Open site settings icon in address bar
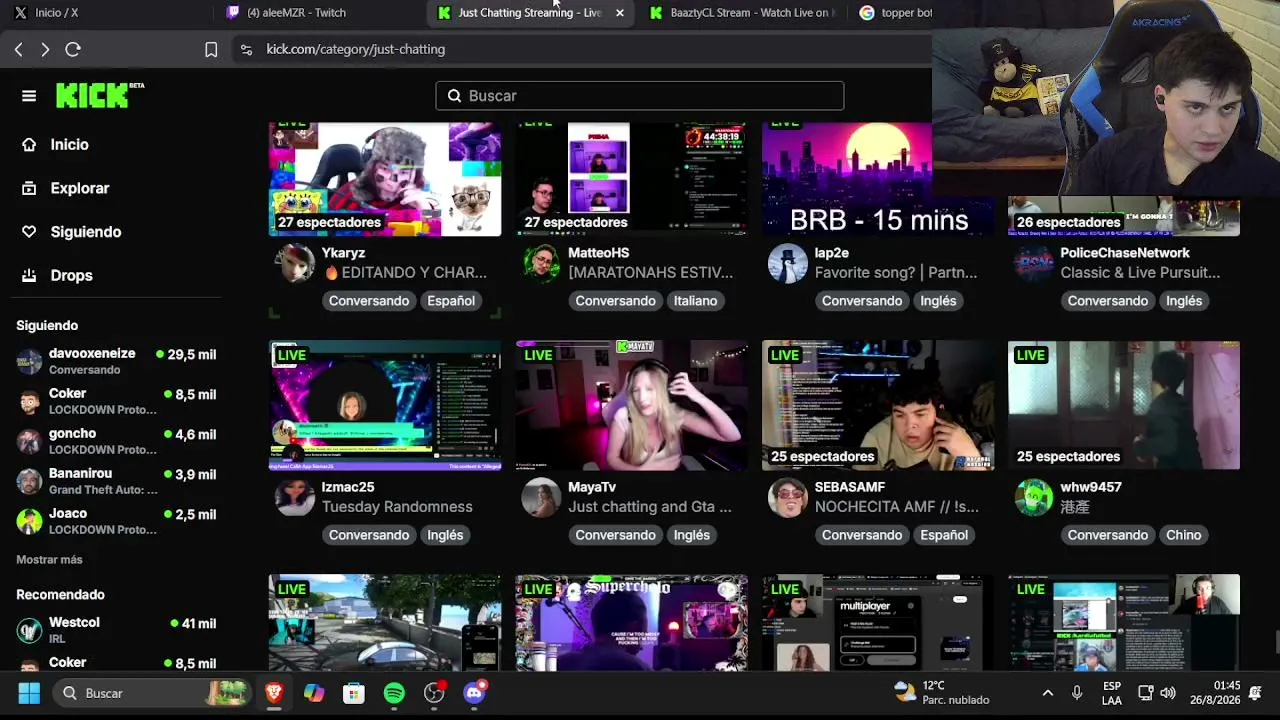 click(x=246, y=49)
